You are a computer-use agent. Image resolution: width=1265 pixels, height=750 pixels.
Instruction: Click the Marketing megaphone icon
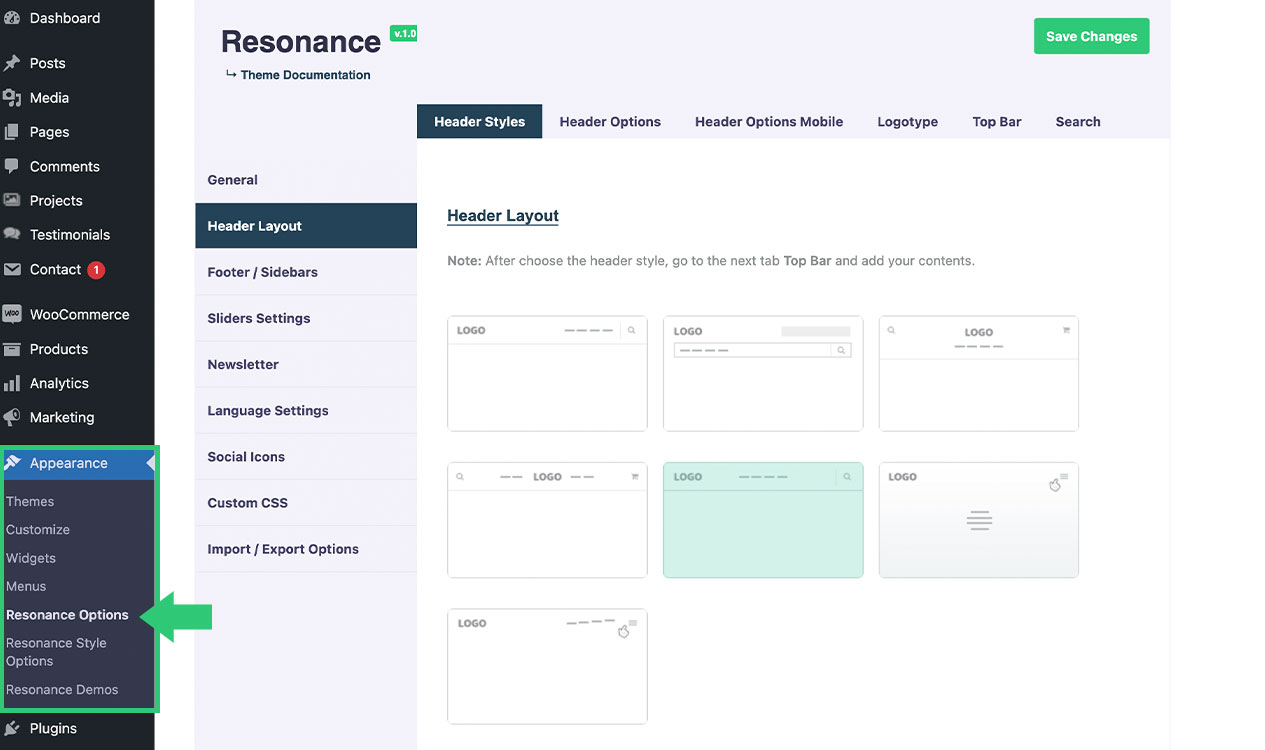[x=12, y=417]
